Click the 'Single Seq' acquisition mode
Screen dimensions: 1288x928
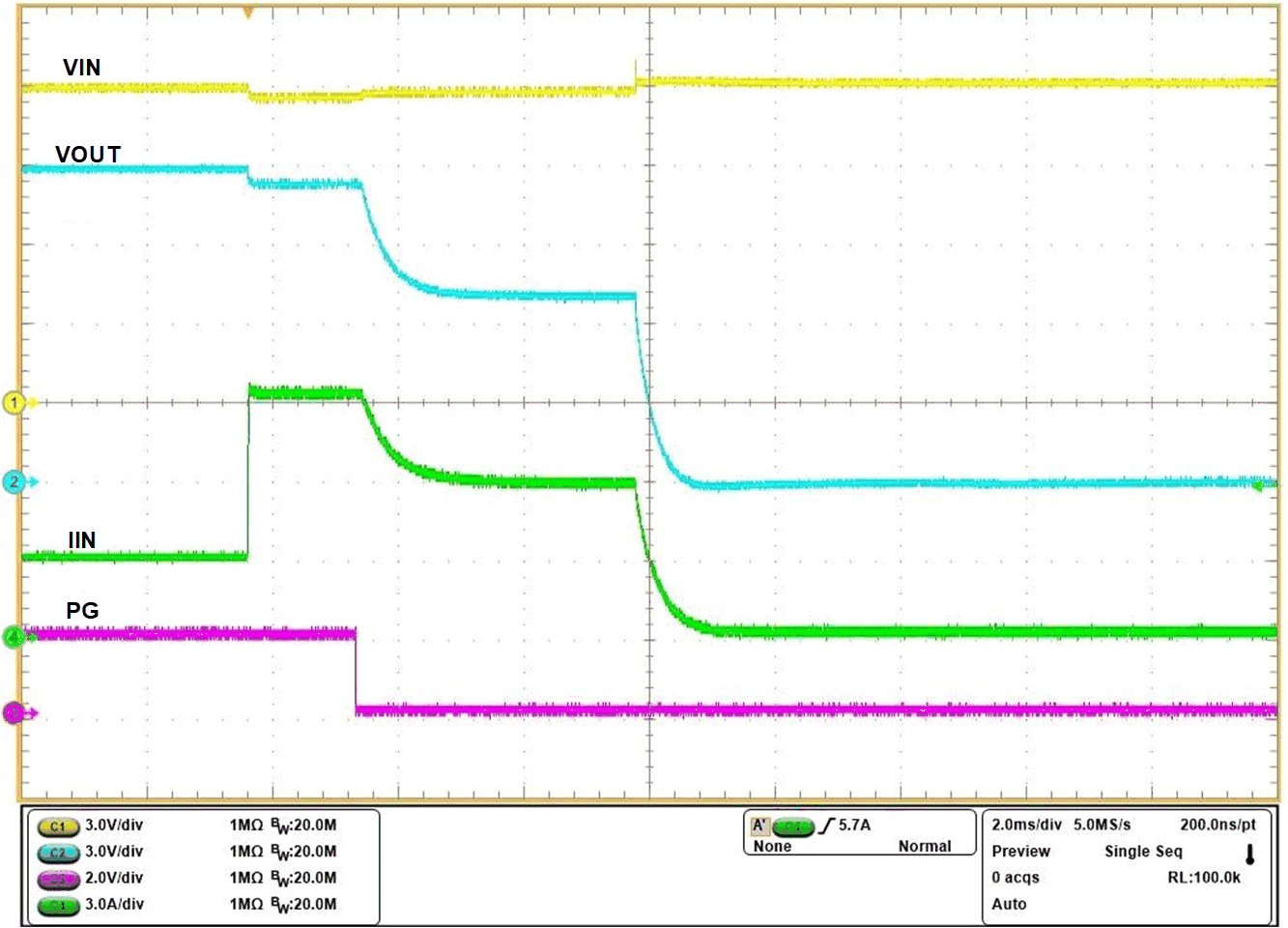(1143, 852)
